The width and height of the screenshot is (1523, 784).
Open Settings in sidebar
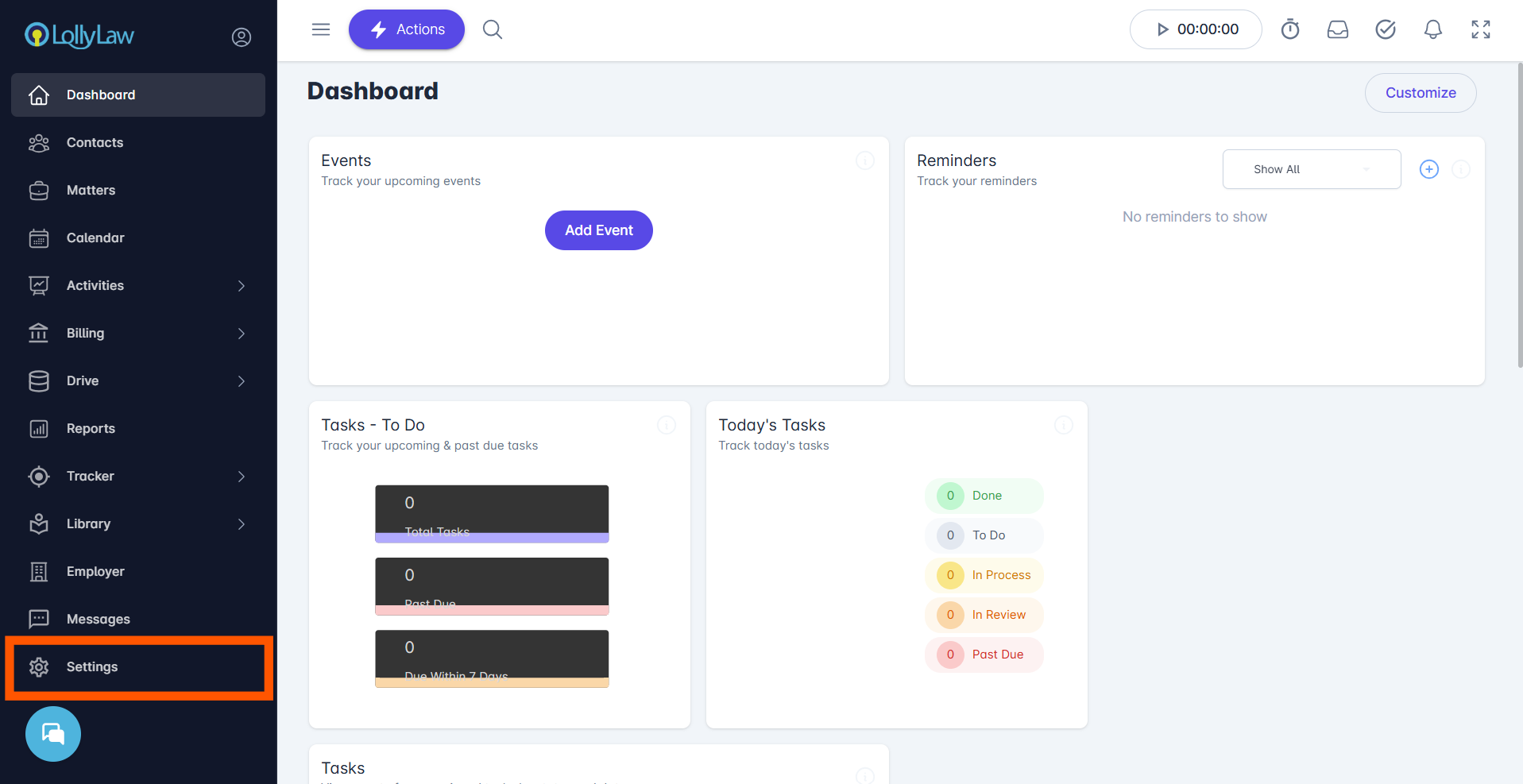point(138,666)
